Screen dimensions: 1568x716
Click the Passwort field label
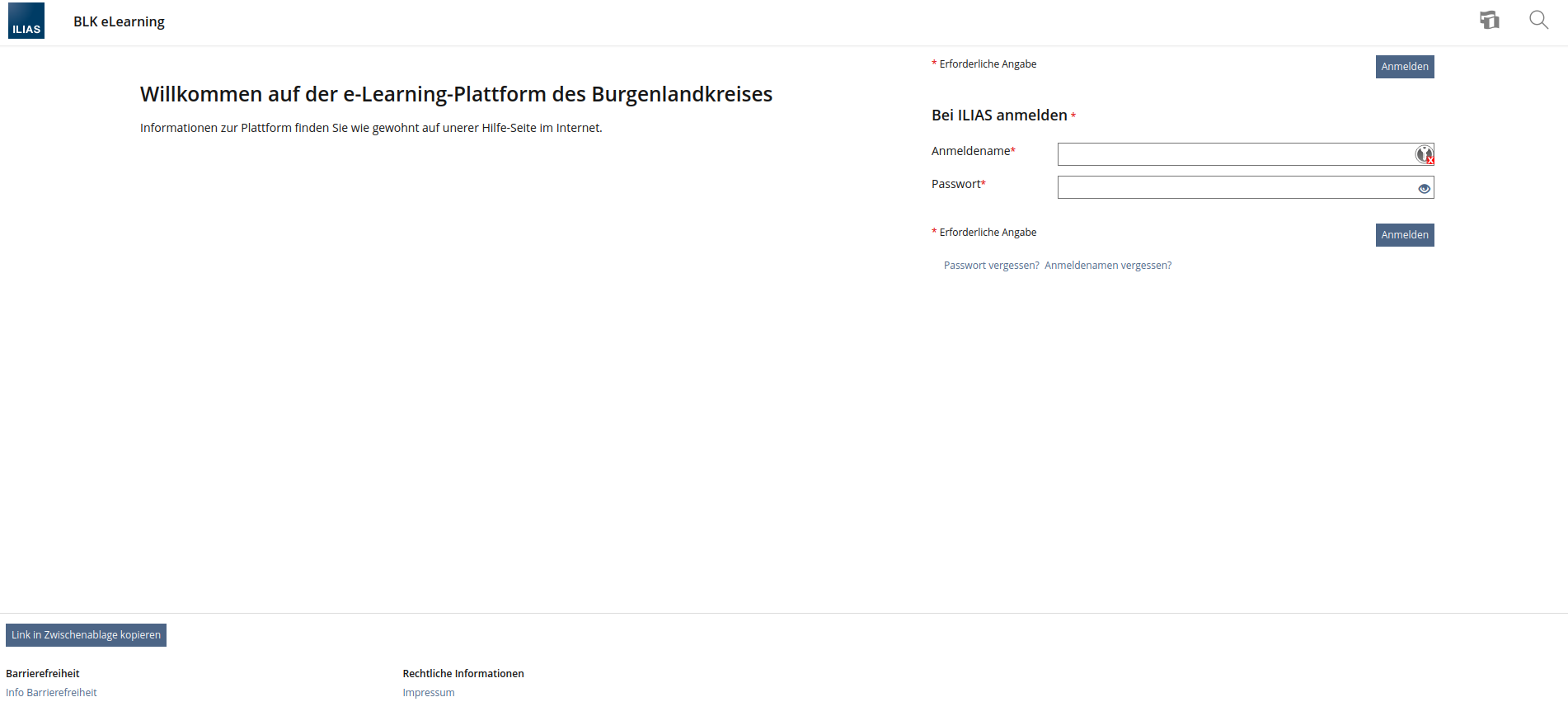[x=957, y=184]
